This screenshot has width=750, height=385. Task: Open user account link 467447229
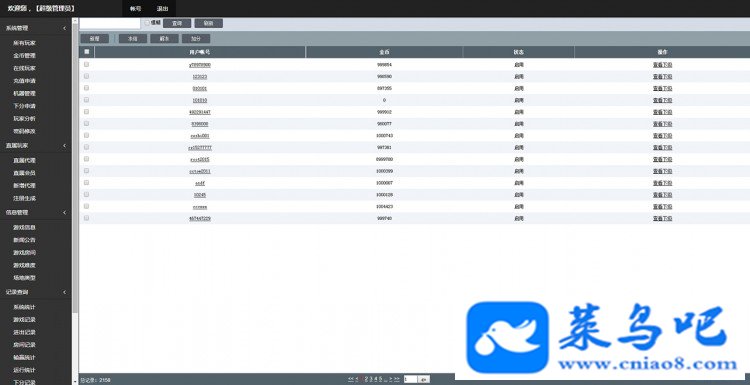pos(200,219)
